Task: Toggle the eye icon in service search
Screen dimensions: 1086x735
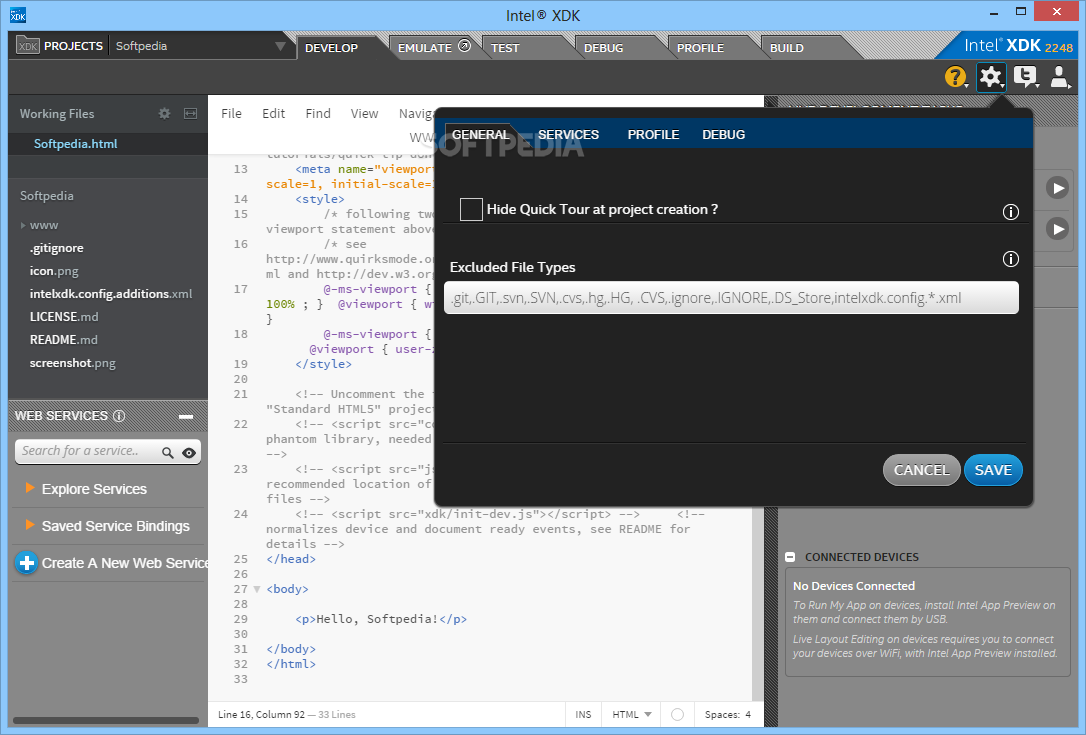Action: 188,452
